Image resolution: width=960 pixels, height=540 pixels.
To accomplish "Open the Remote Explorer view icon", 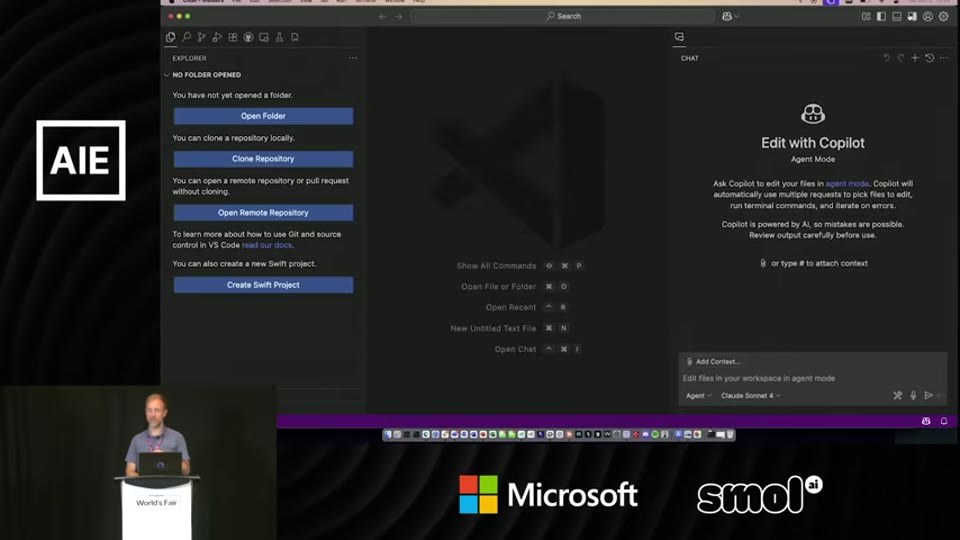I will click(264, 37).
